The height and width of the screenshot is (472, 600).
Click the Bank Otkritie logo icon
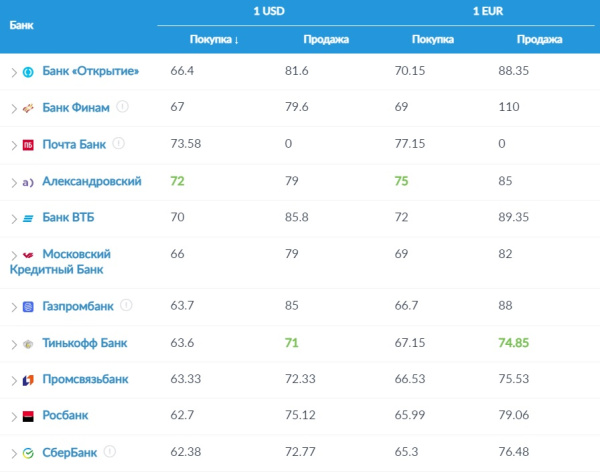[x=28, y=72]
